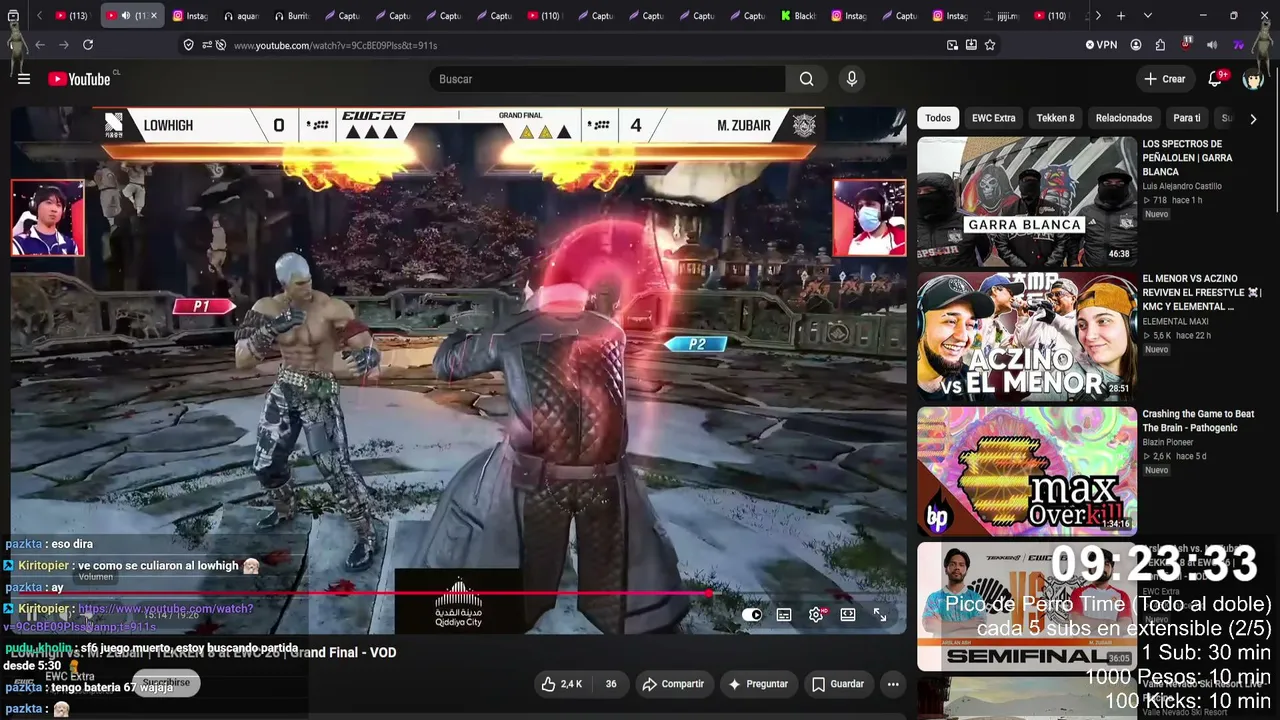Switch the player to theater mode
The height and width of the screenshot is (720, 1280).
848,615
